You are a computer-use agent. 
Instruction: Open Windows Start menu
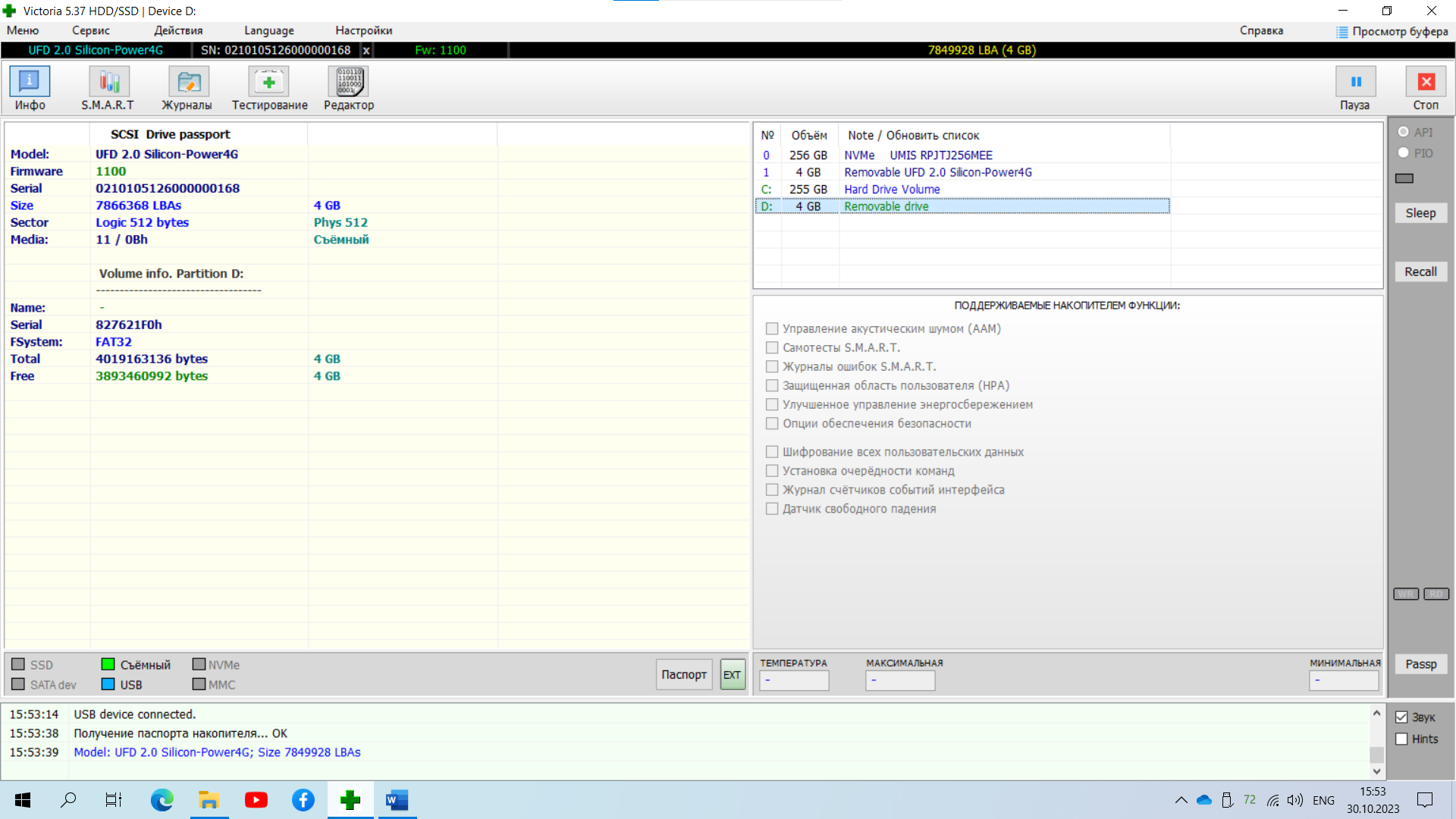(x=23, y=800)
